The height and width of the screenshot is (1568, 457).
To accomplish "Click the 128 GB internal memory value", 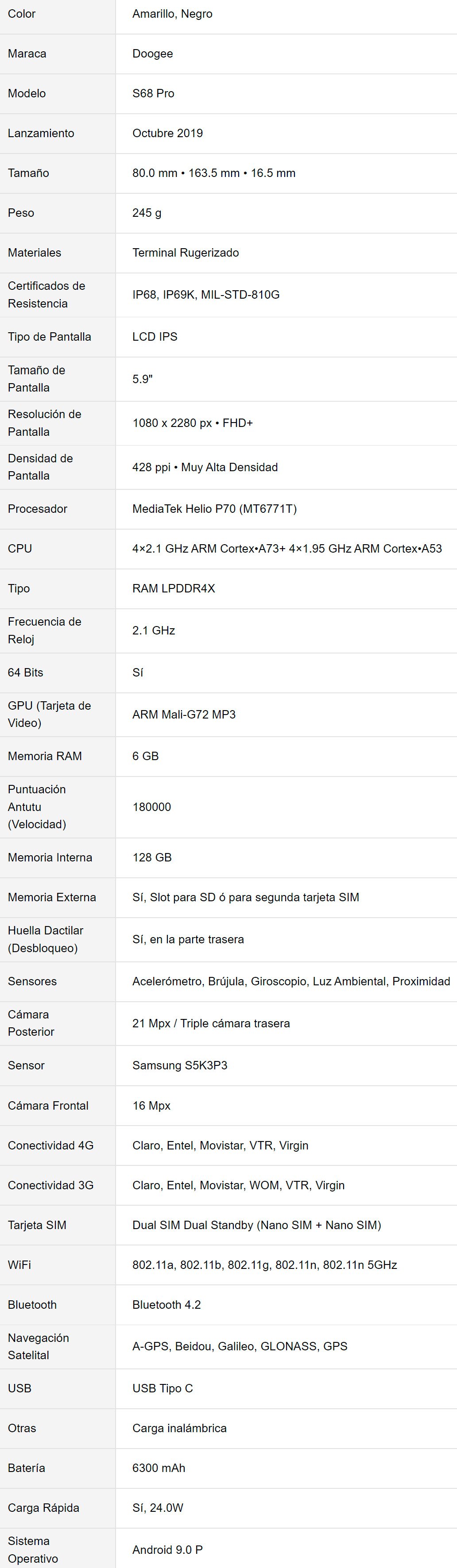I will [x=152, y=857].
